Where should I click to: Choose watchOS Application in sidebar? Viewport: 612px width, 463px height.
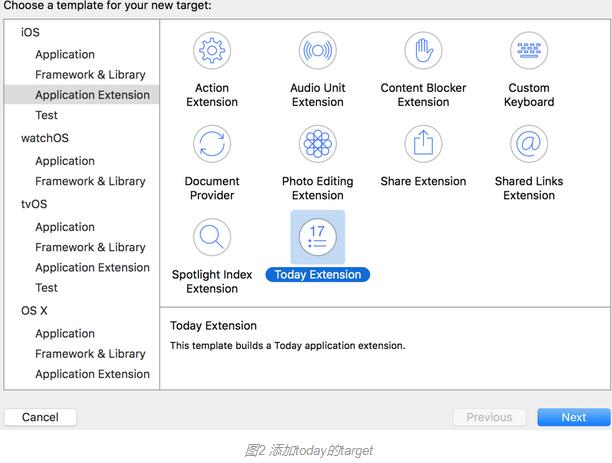pos(65,160)
